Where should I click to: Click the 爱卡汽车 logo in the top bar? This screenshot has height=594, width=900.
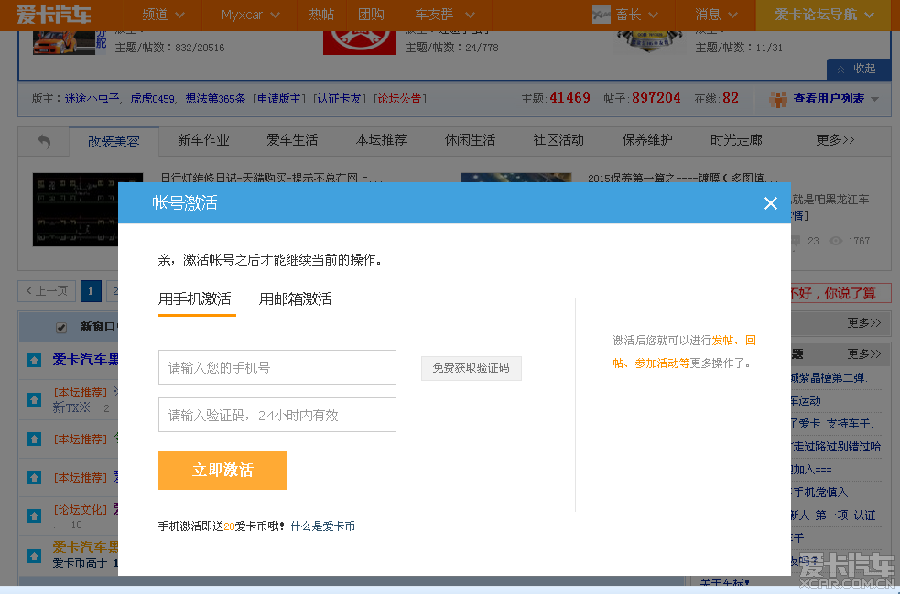click(54, 14)
